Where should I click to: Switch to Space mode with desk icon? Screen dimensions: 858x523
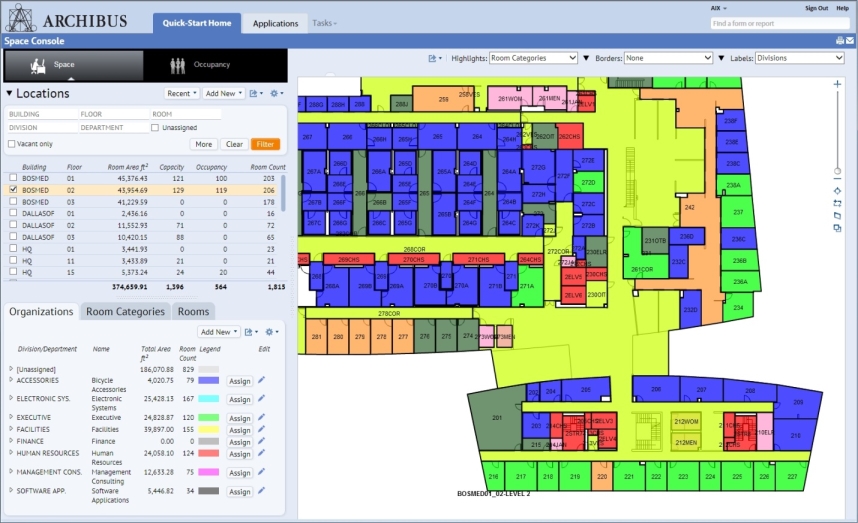click(73, 65)
